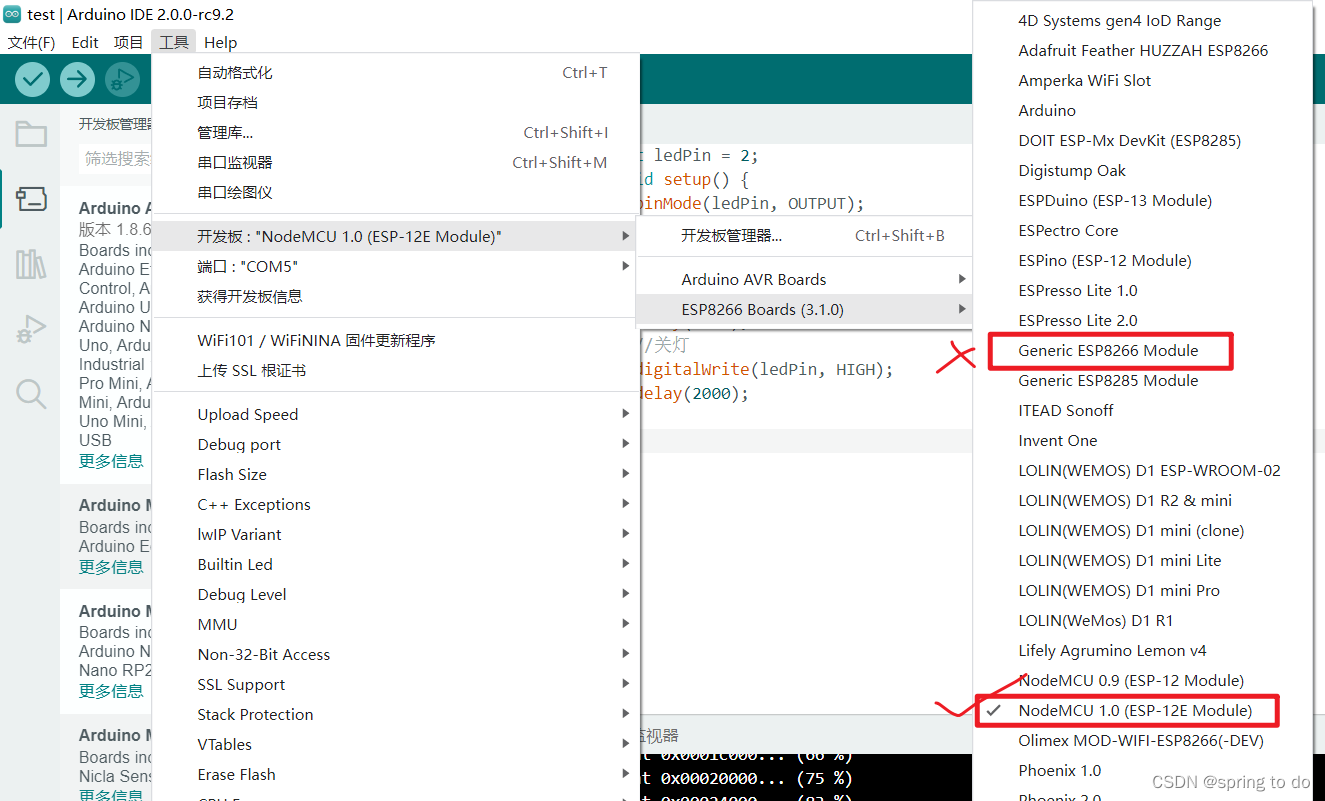Expand Non-32-Bit Access submenu
1325x801 pixels.
click(x=396, y=655)
